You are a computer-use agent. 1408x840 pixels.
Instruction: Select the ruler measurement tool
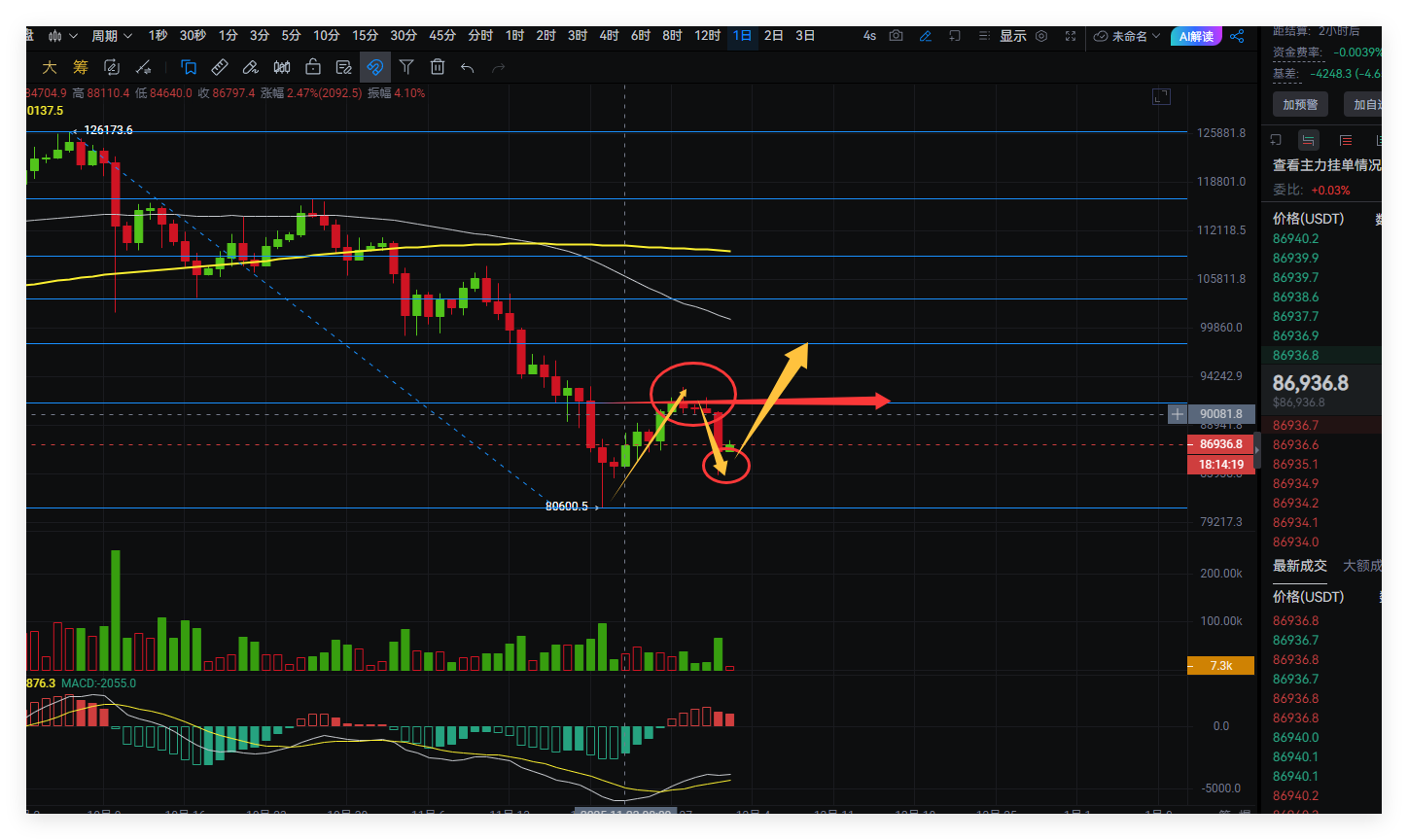[220, 67]
